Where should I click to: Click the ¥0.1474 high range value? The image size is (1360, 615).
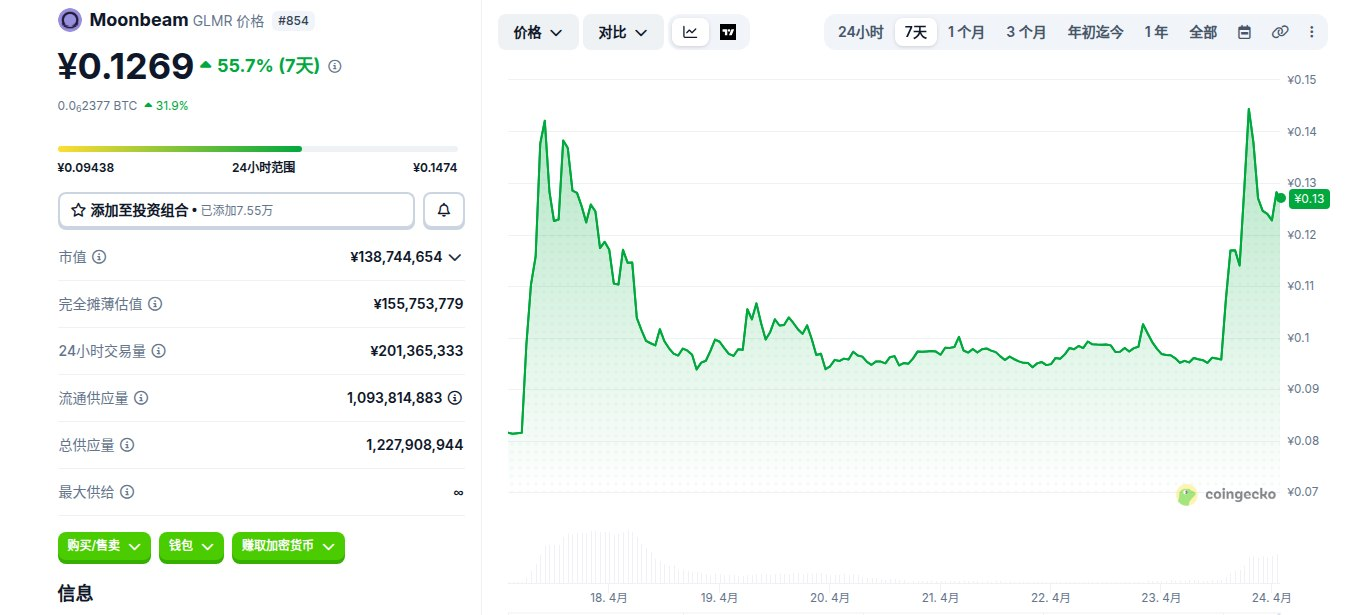pyautogui.click(x=435, y=168)
